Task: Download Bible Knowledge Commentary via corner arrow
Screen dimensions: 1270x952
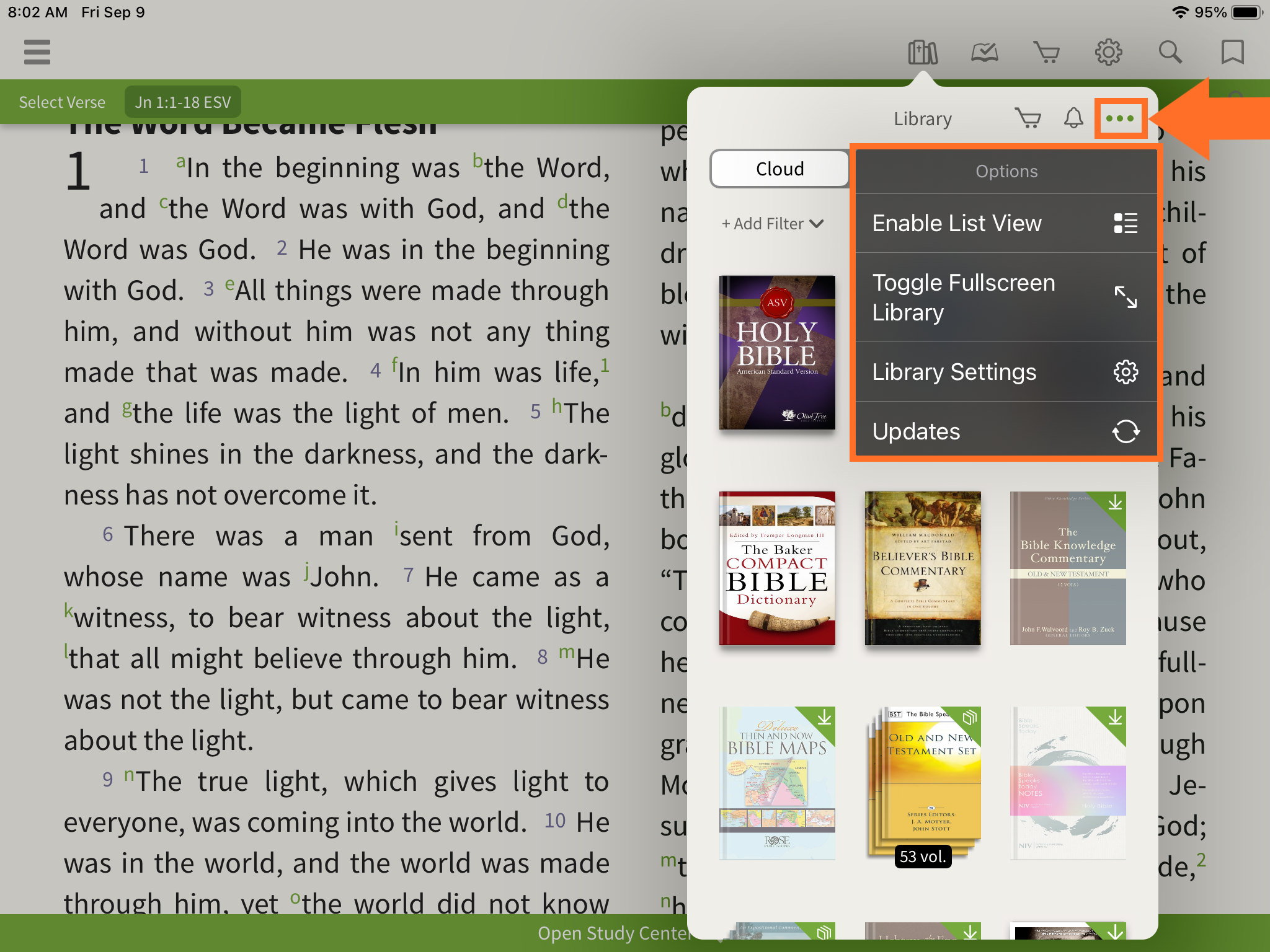Action: pyautogui.click(x=1115, y=502)
